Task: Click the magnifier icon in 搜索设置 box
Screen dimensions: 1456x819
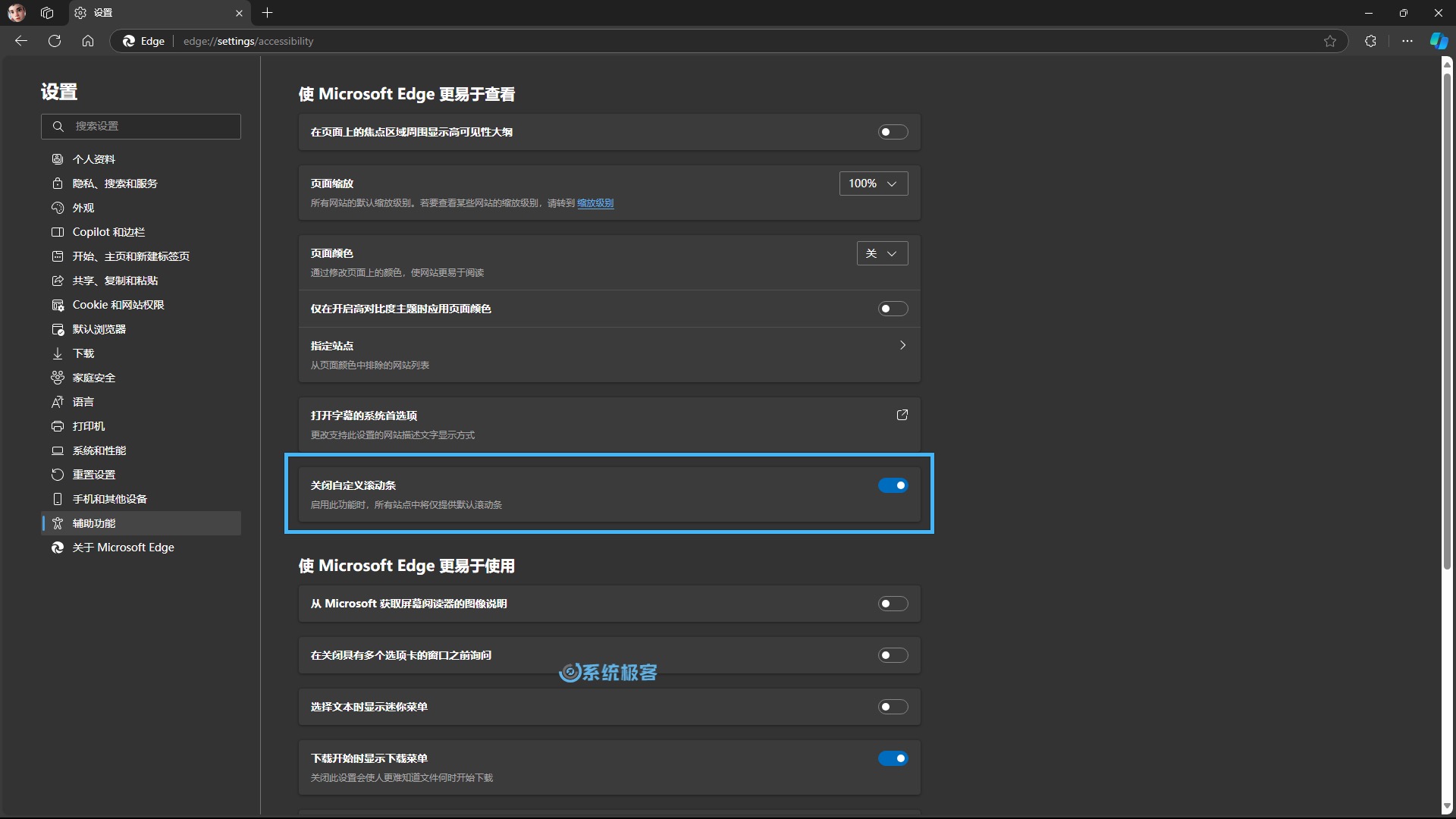Action: [x=58, y=127]
